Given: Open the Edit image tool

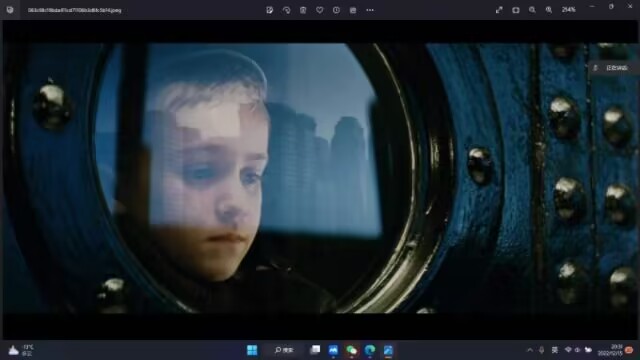Looking at the screenshot, I should click(269, 10).
